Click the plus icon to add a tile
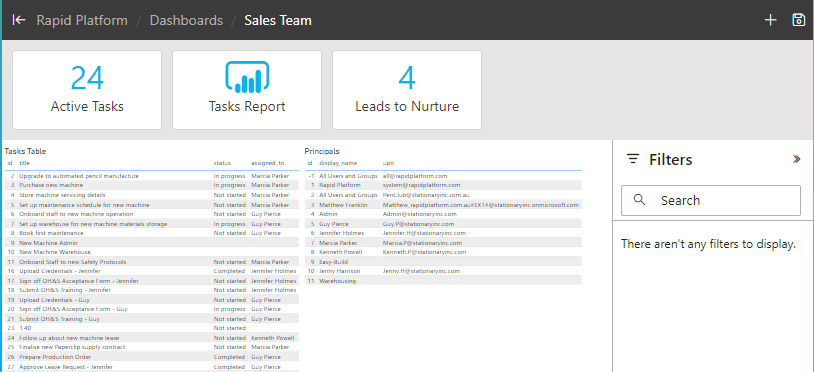The height and width of the screenshot is (372, 814). click(x=770, y=20)
